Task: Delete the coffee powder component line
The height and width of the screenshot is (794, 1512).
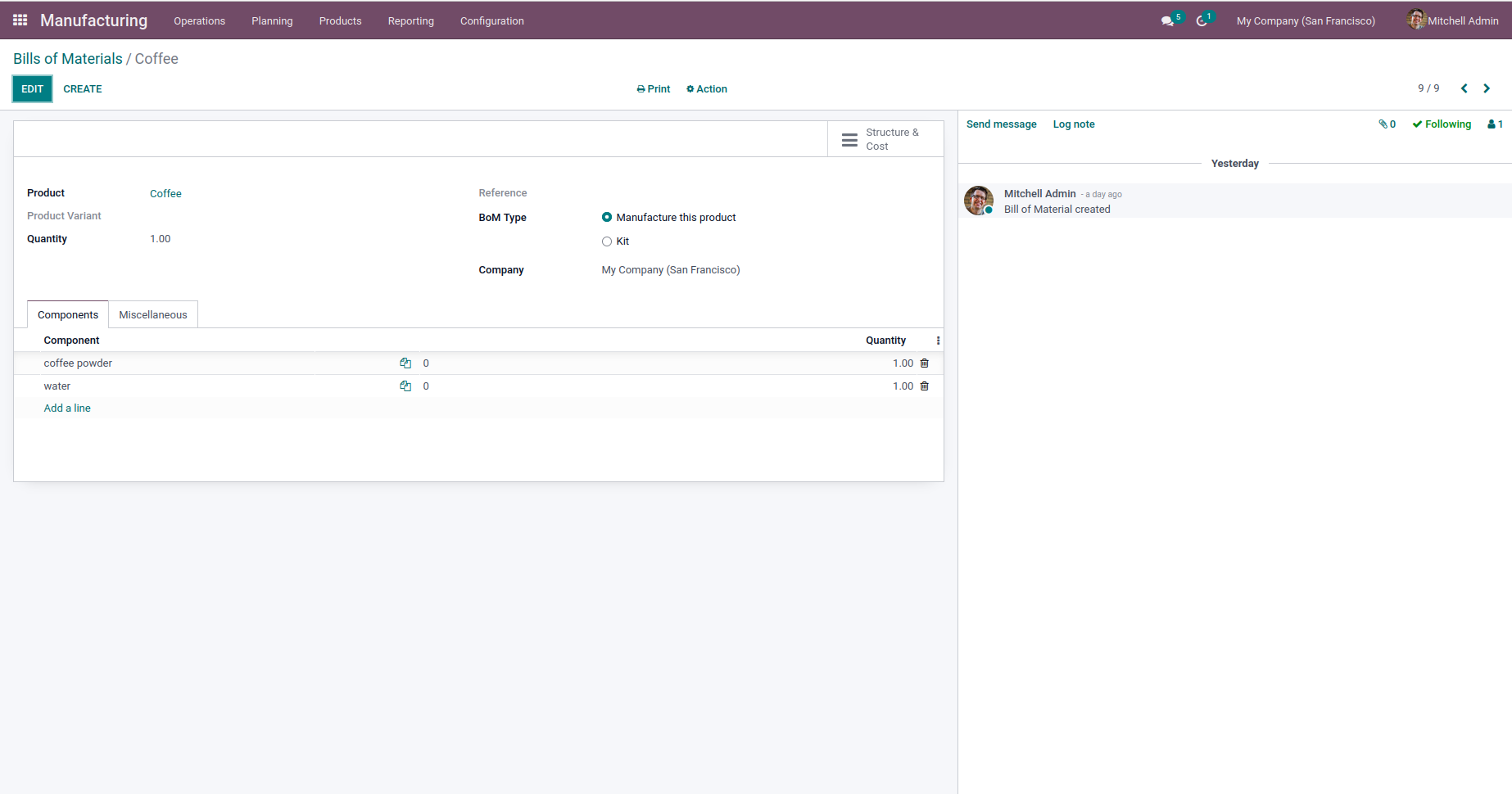Action: [925, 363]
